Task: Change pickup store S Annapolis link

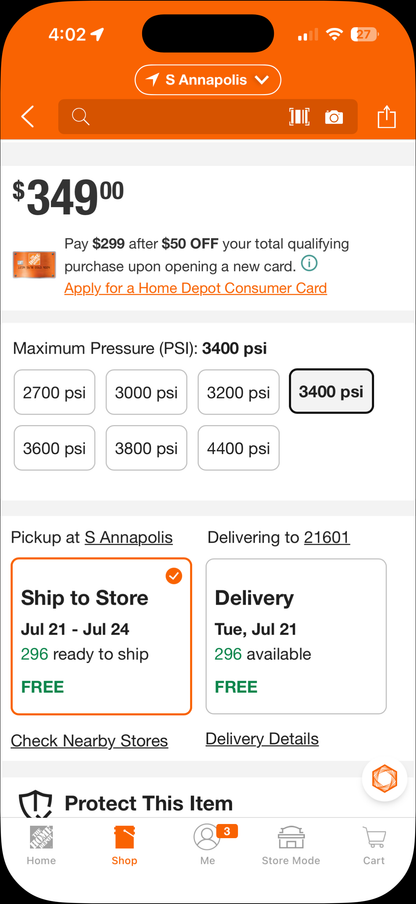Action: 128,537
